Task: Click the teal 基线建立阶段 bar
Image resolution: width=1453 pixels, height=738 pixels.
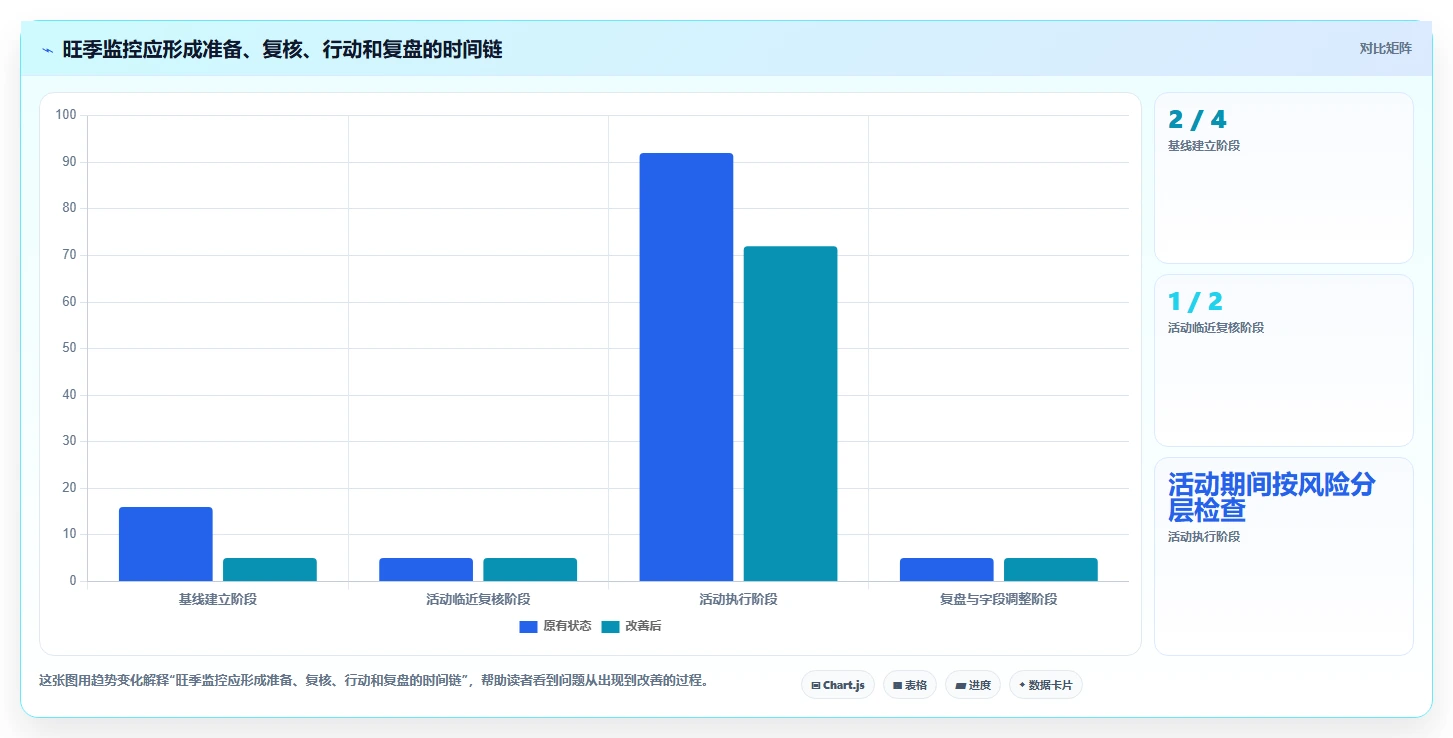Action: 270,570
